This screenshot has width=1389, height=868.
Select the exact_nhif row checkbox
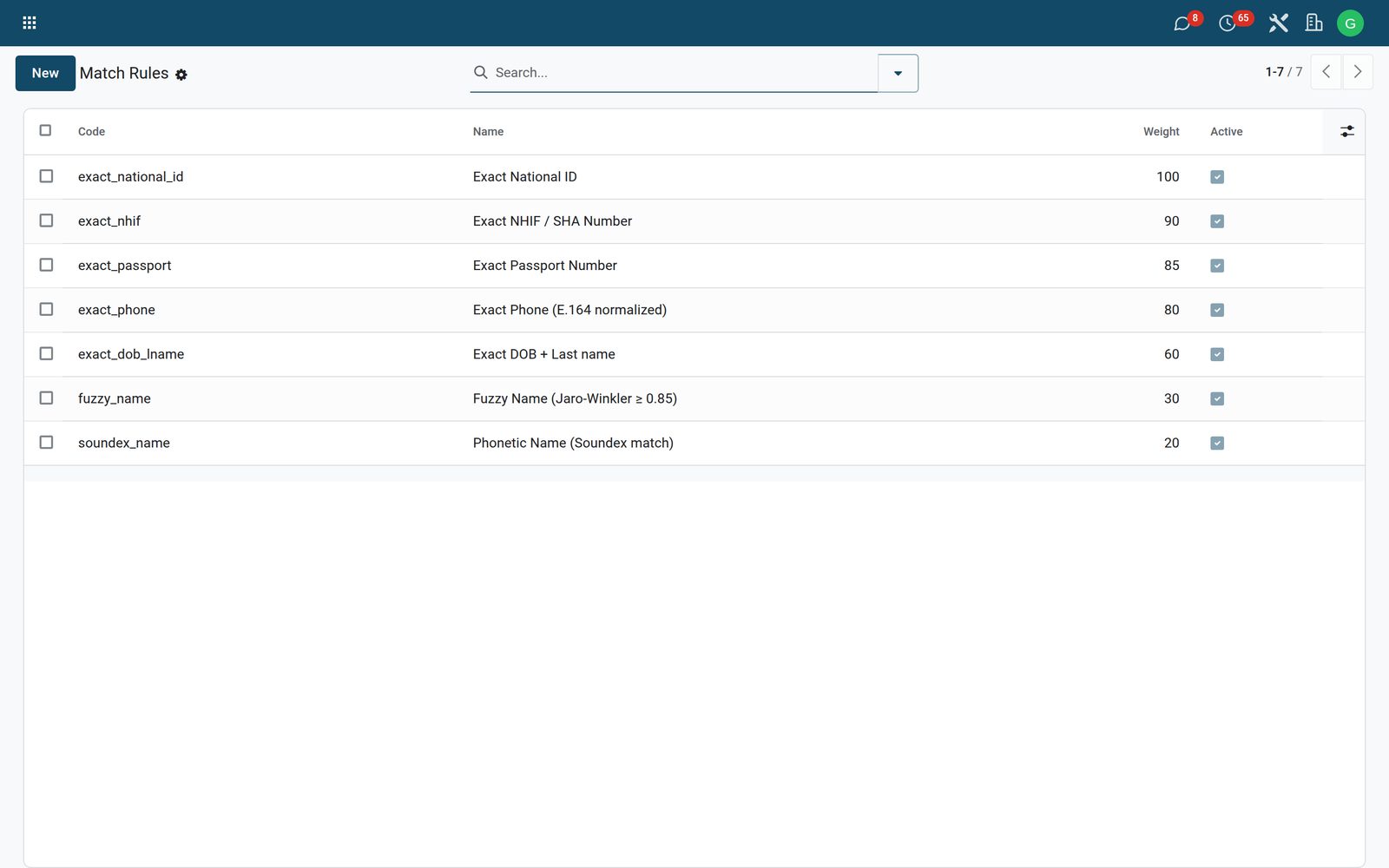[46, 220]
